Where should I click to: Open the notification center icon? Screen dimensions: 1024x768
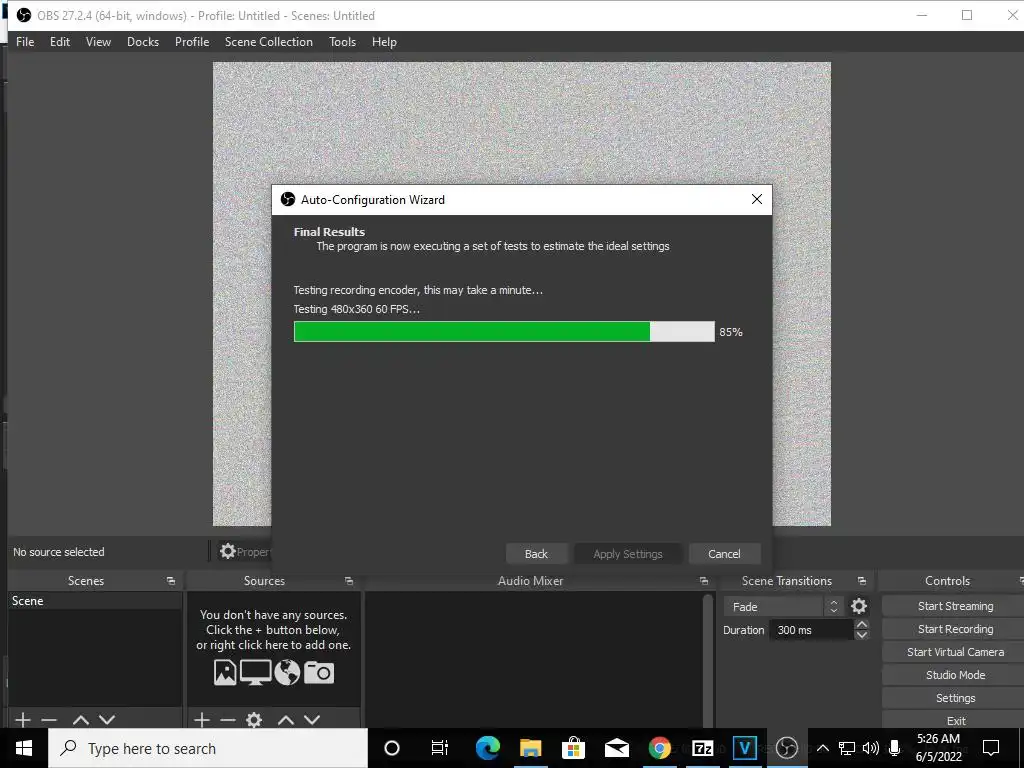coord(991,748)
